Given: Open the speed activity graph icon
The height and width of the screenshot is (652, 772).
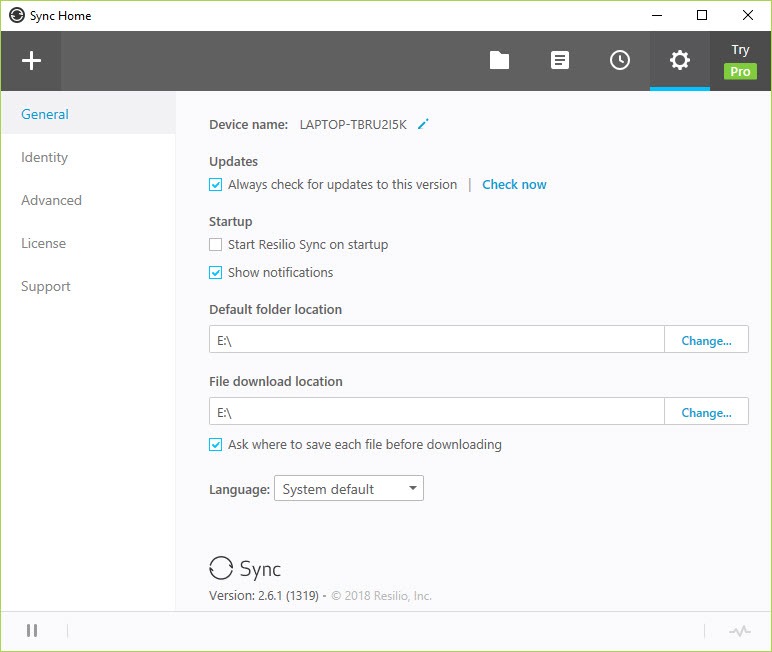Looking at the screenshot, I should (740, 631).
